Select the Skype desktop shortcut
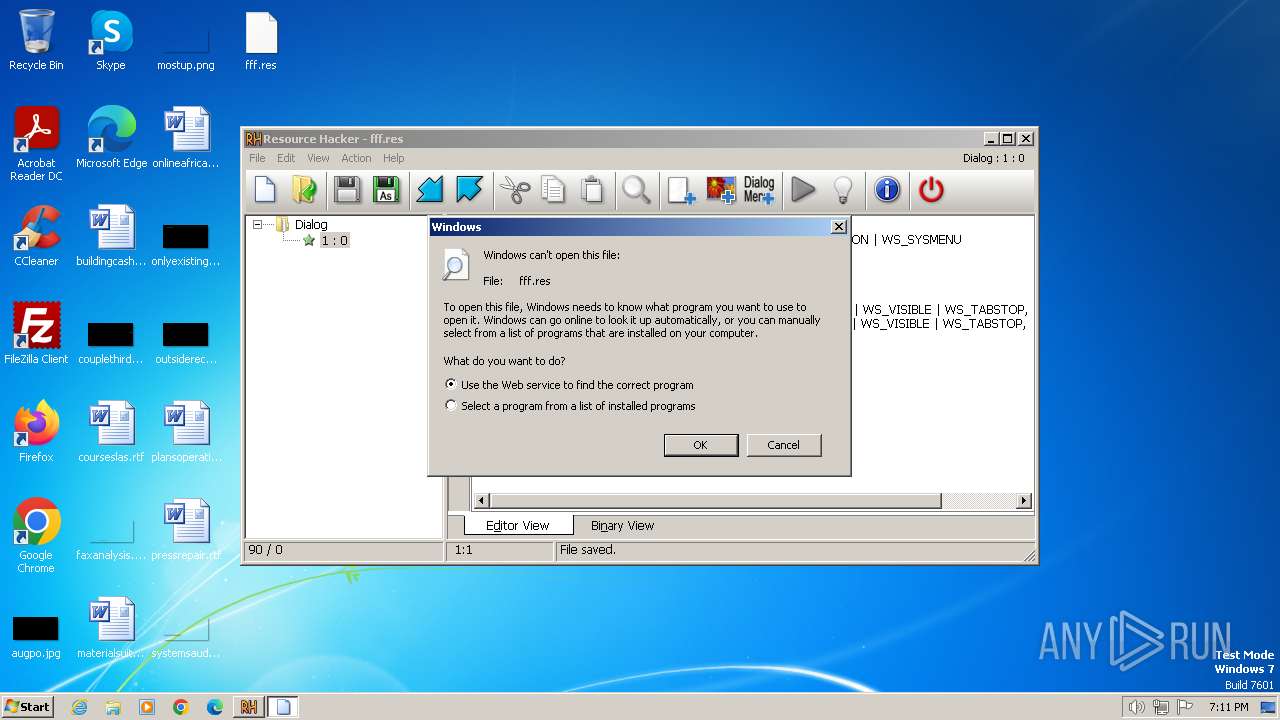Screen dimensions: 1280x720 [x=110, y=40]
